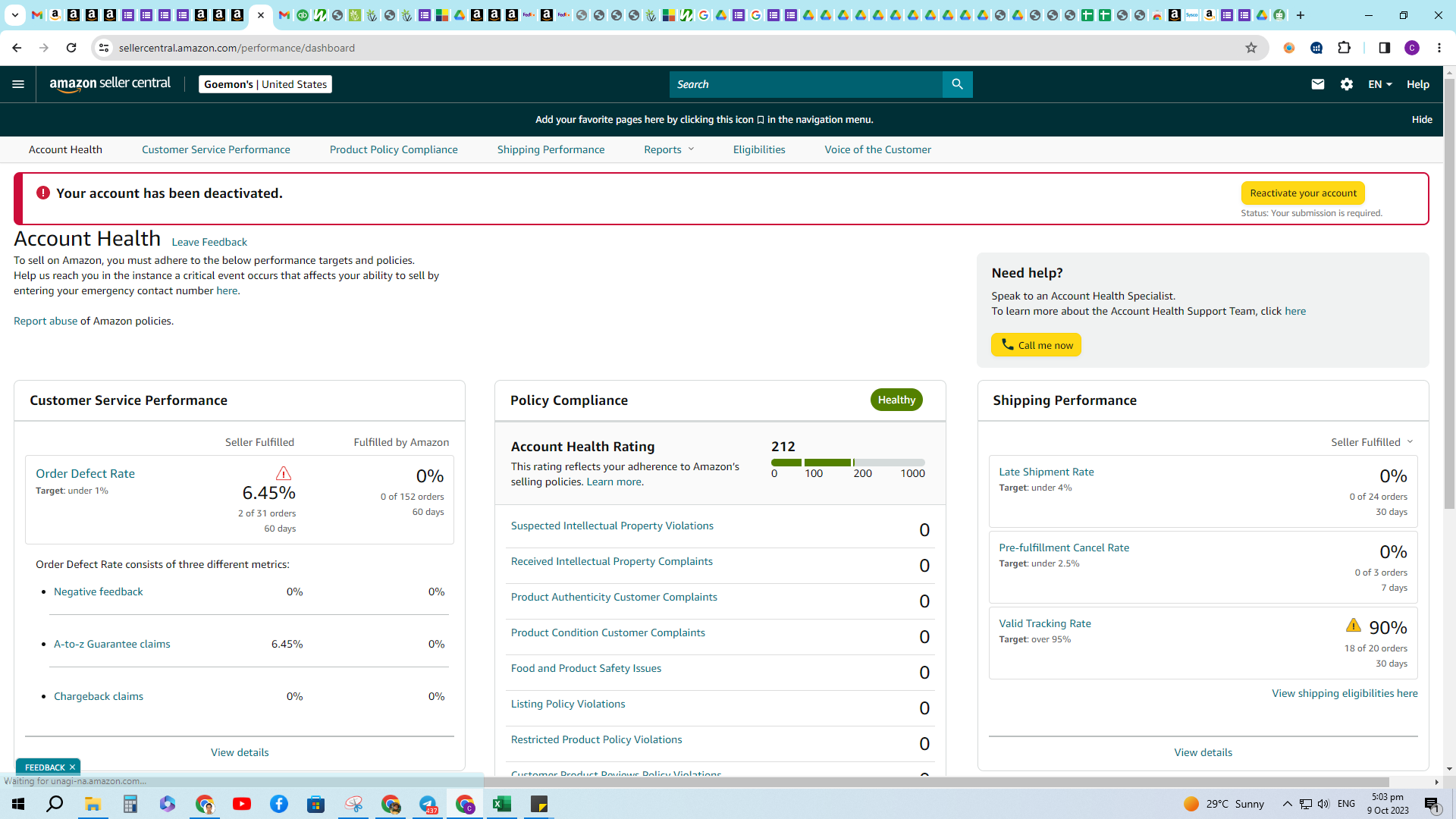The height and width of the screenshot is (819, 1456).
Task: Open the Help link in the header
Action: pos(1418,84)
